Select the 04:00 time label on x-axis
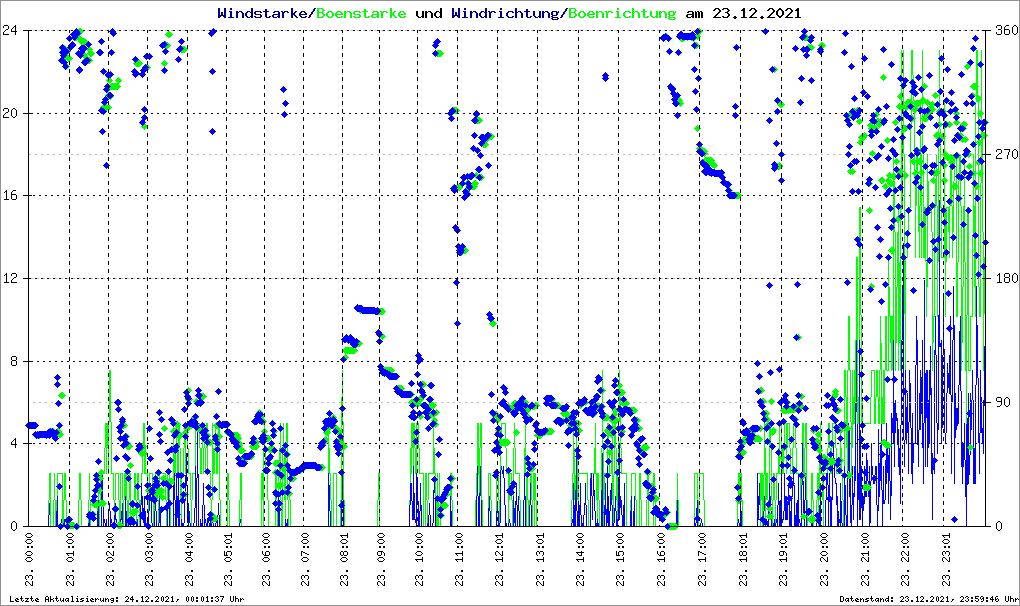The width and height of the screenshot is (1020, 606). click(188, 560)
